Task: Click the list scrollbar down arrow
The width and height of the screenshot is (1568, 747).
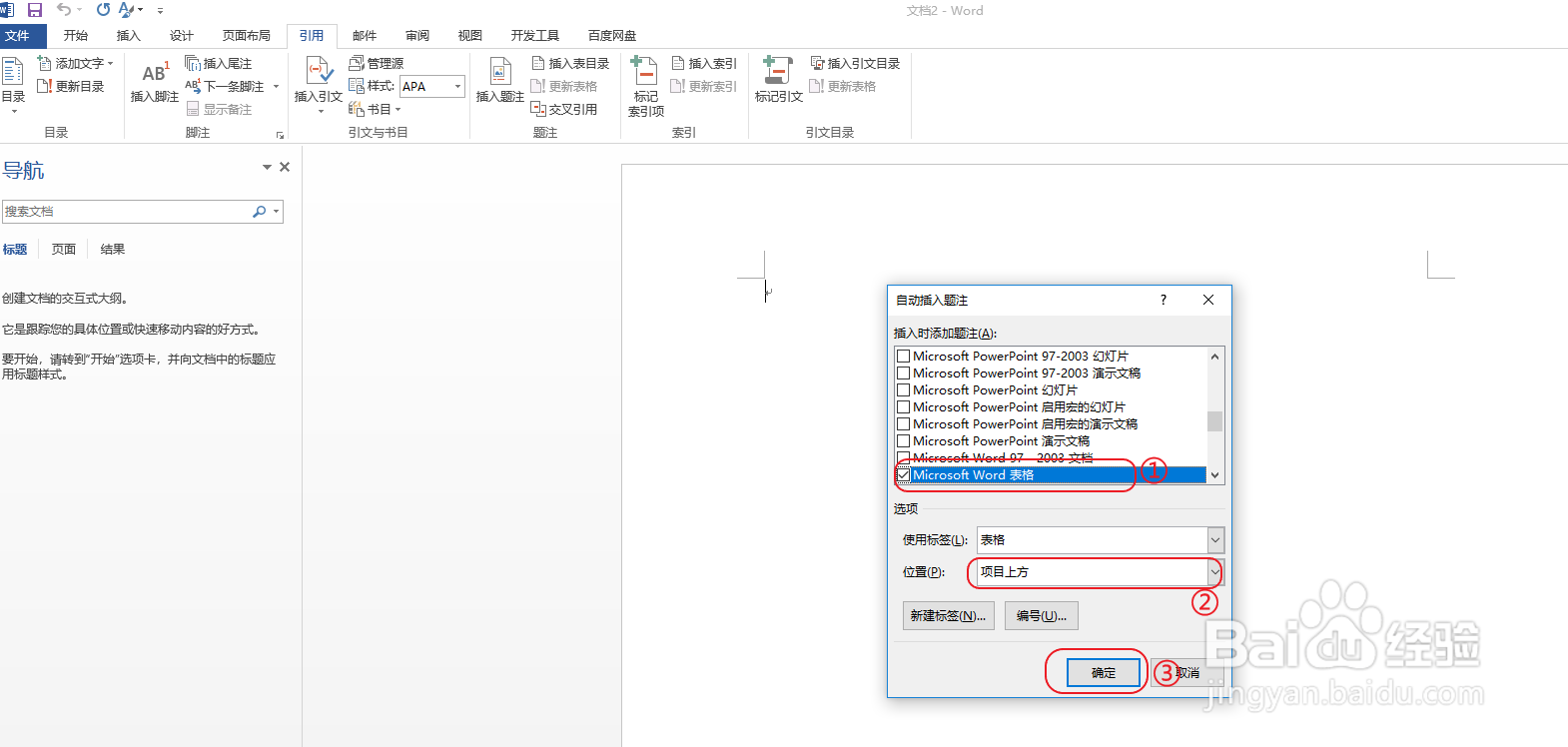Action: [1214, 475]
